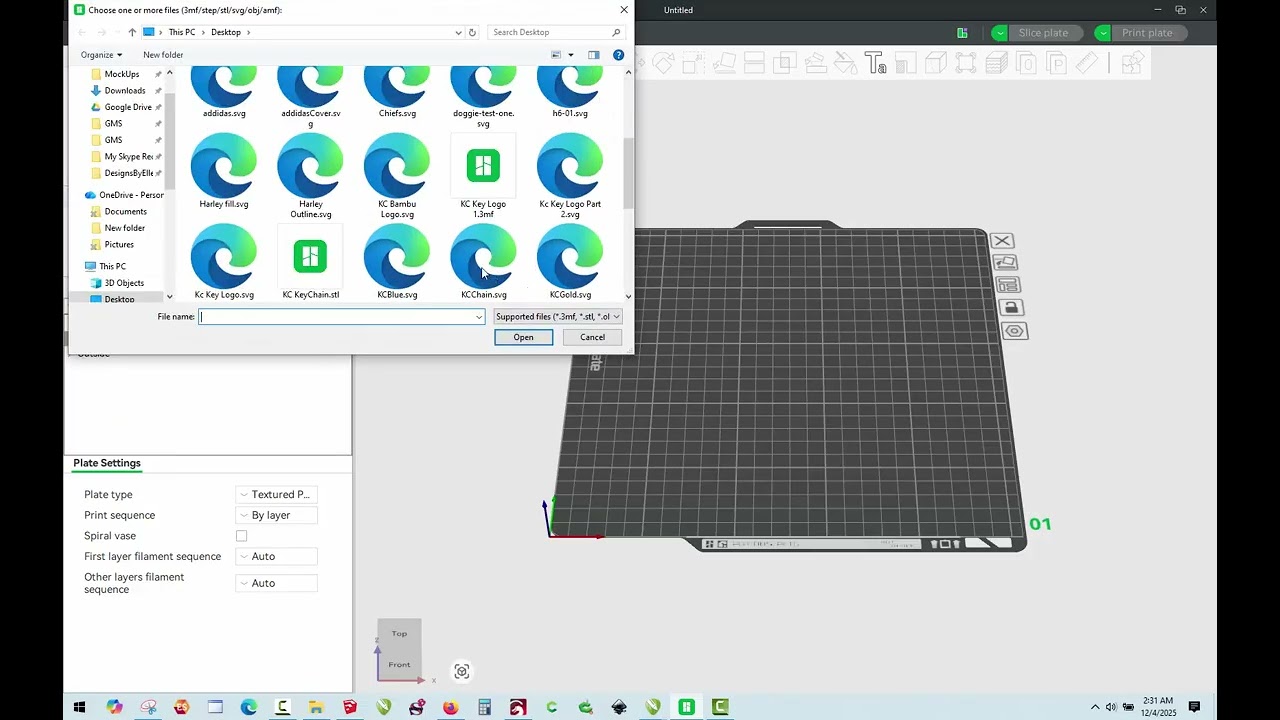1280x720 pixels.
Task: Open the Print plate dropdown arrow
Action: [1102, 33]
